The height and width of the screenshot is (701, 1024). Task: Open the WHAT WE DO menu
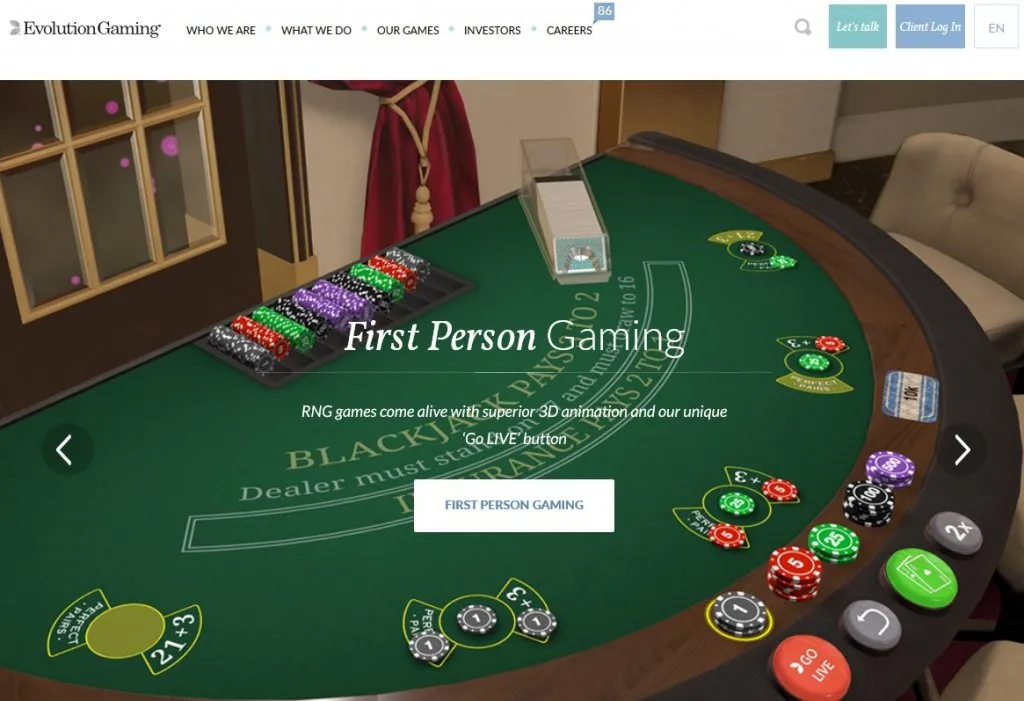click(316, 30)
